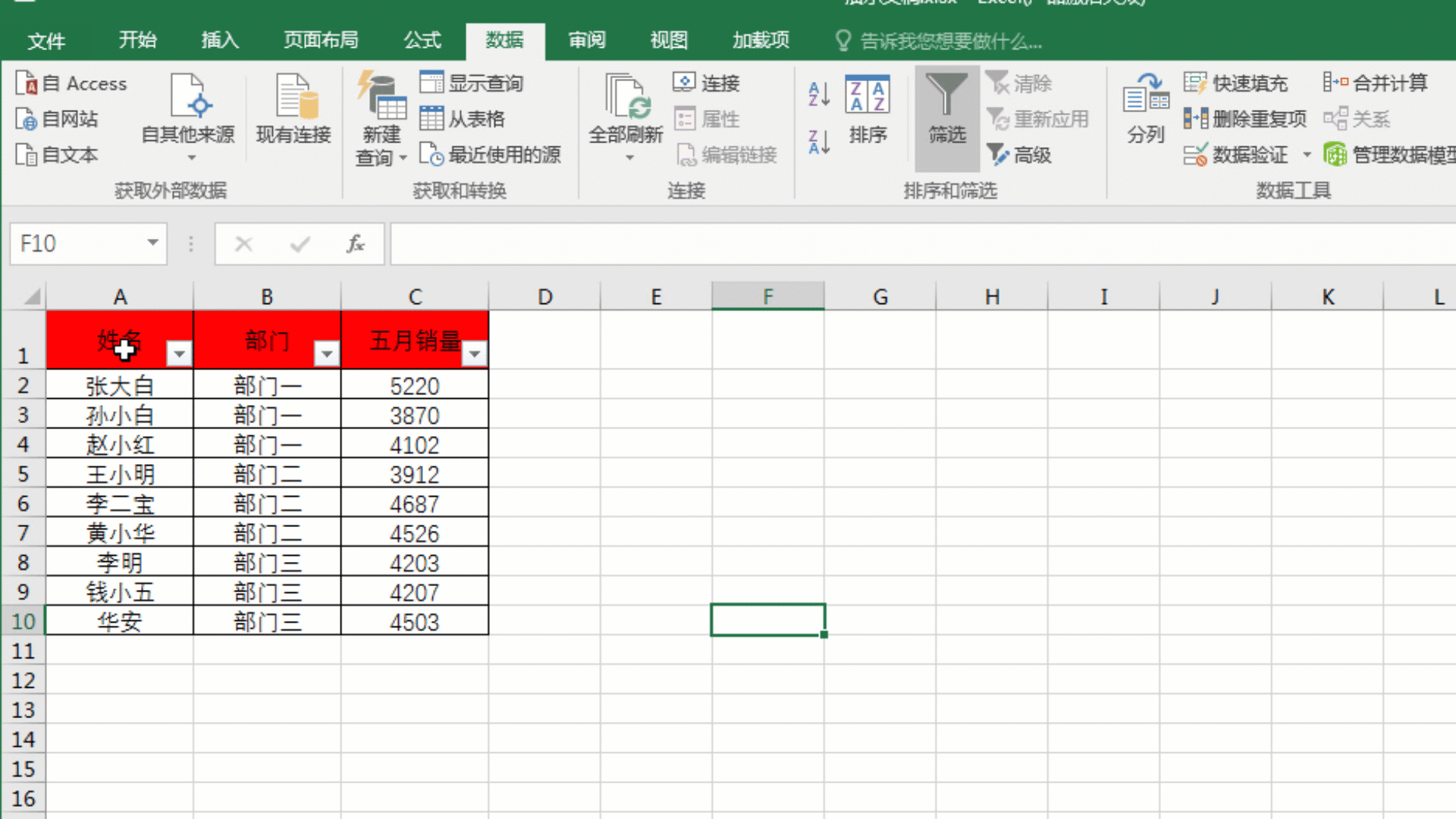Switch to the 加载项 Add-ins tab
This screenshot has width=1456, height=819.
[761, 40]
